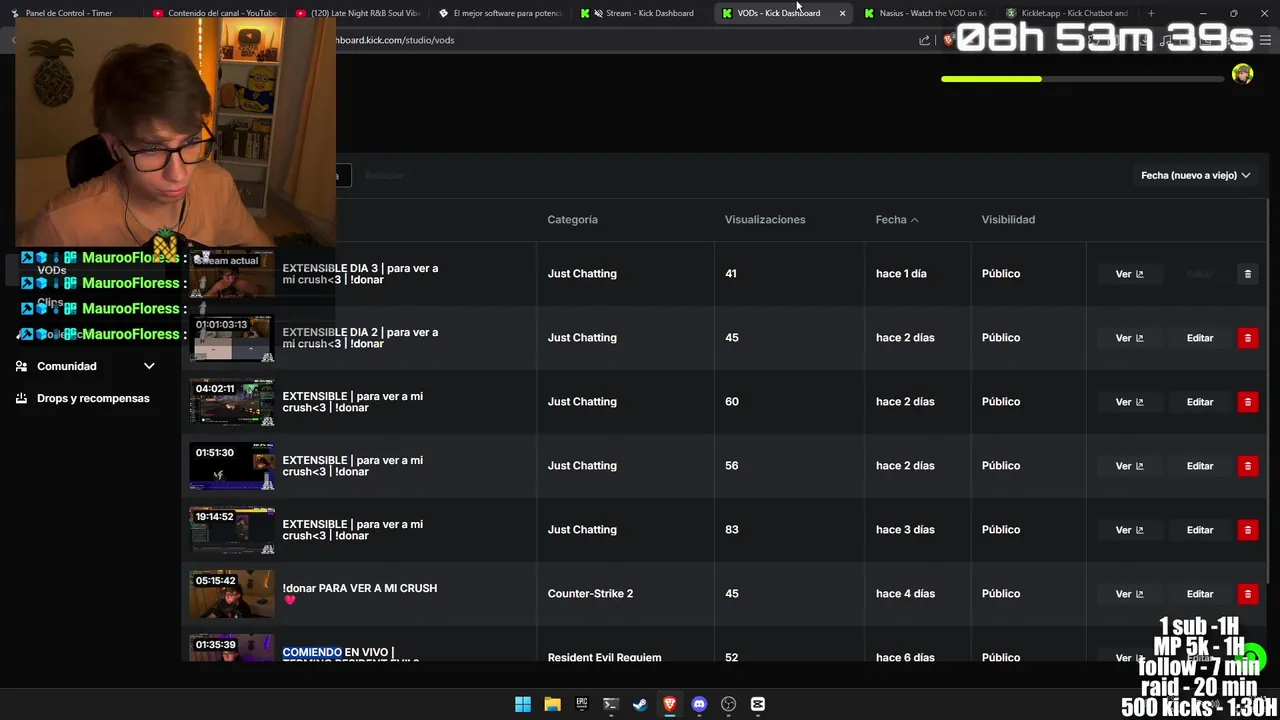Delete the Counter-Strike 2 VOD

pos(1247,594)
